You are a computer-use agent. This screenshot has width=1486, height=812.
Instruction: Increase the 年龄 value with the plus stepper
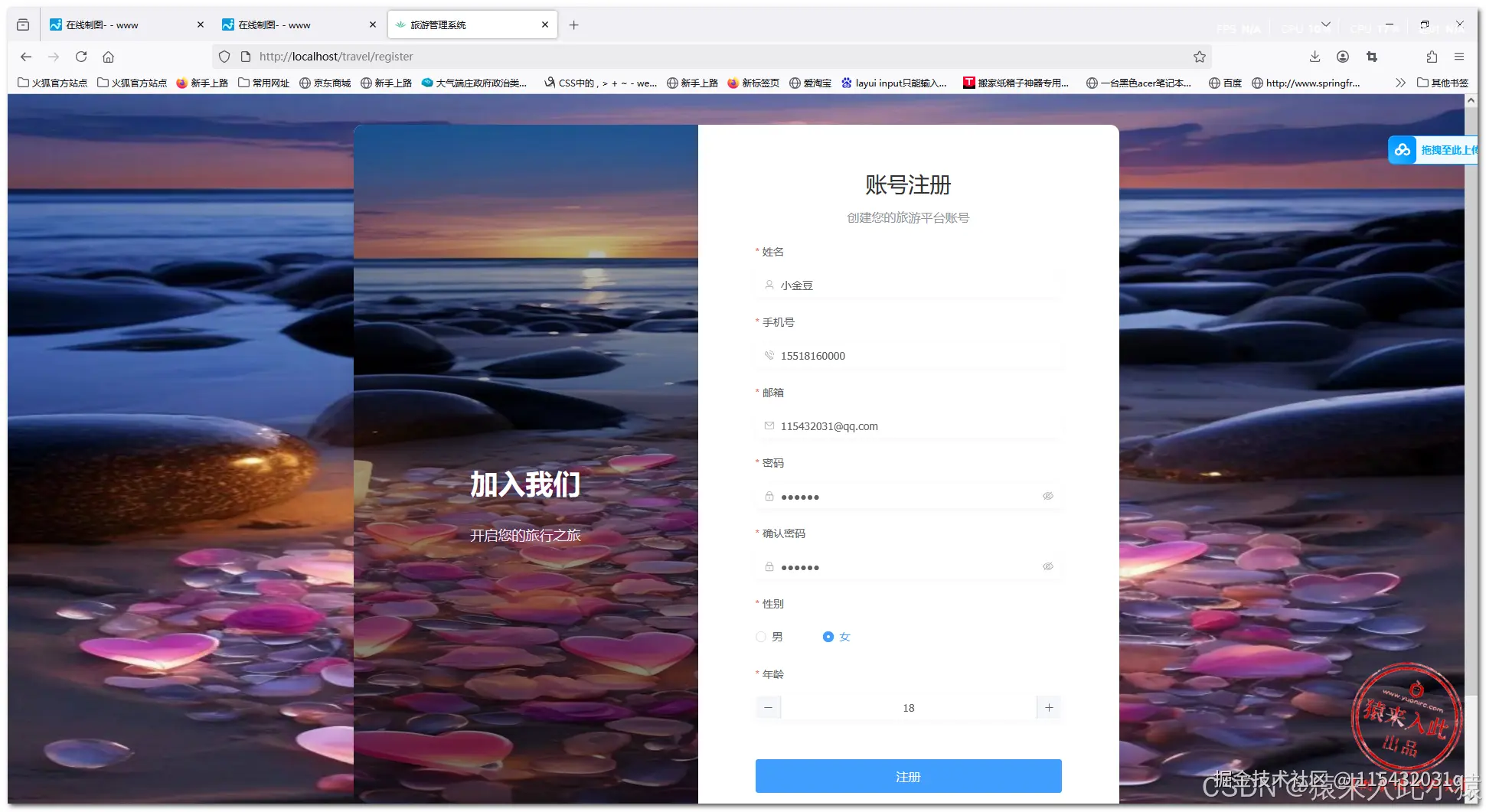pos(1048,707)
